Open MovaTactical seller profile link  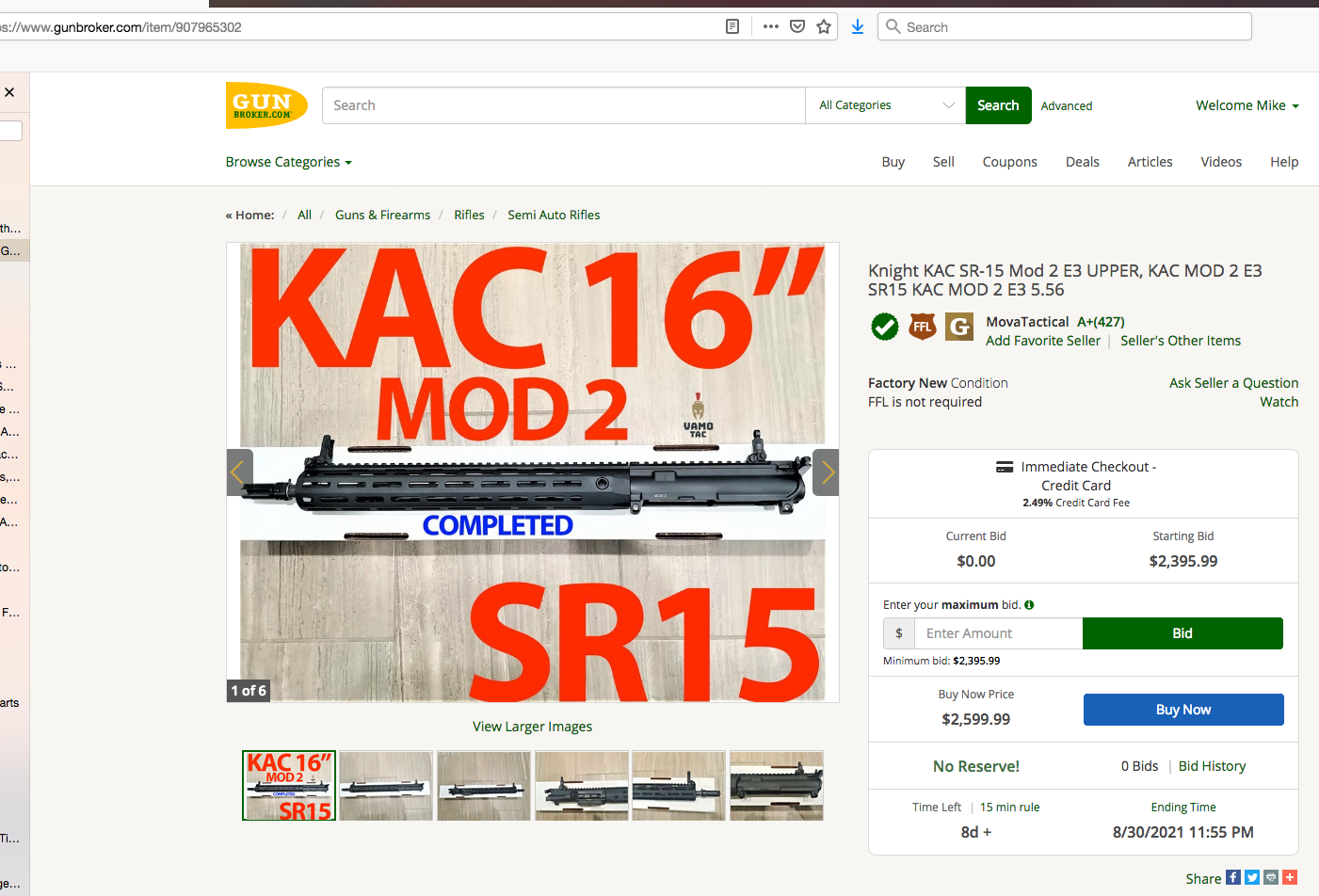click(1027, 322)
